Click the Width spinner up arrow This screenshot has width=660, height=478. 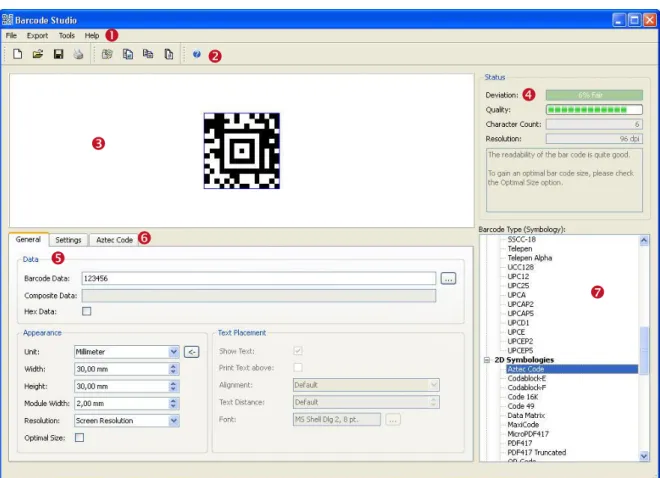[173, 366]
